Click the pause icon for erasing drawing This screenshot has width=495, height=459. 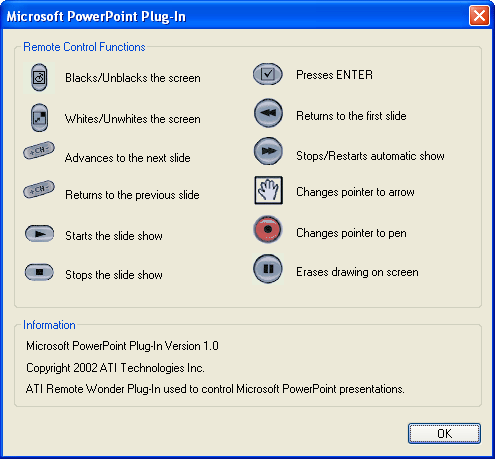(268, 269)
